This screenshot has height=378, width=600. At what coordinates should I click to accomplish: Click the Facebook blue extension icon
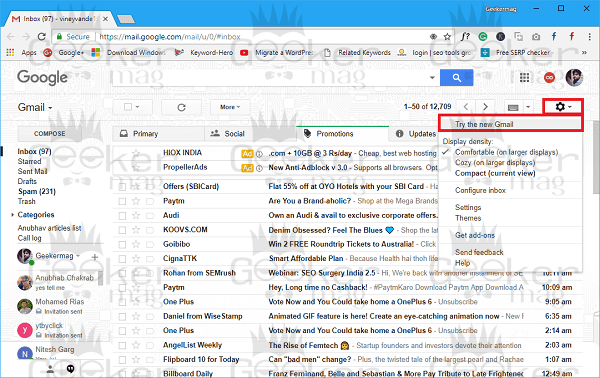[554, 37]
